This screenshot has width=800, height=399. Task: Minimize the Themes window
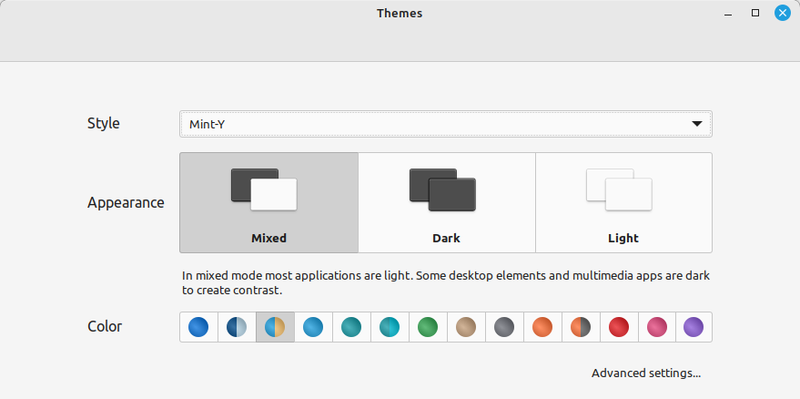(728, 14)
